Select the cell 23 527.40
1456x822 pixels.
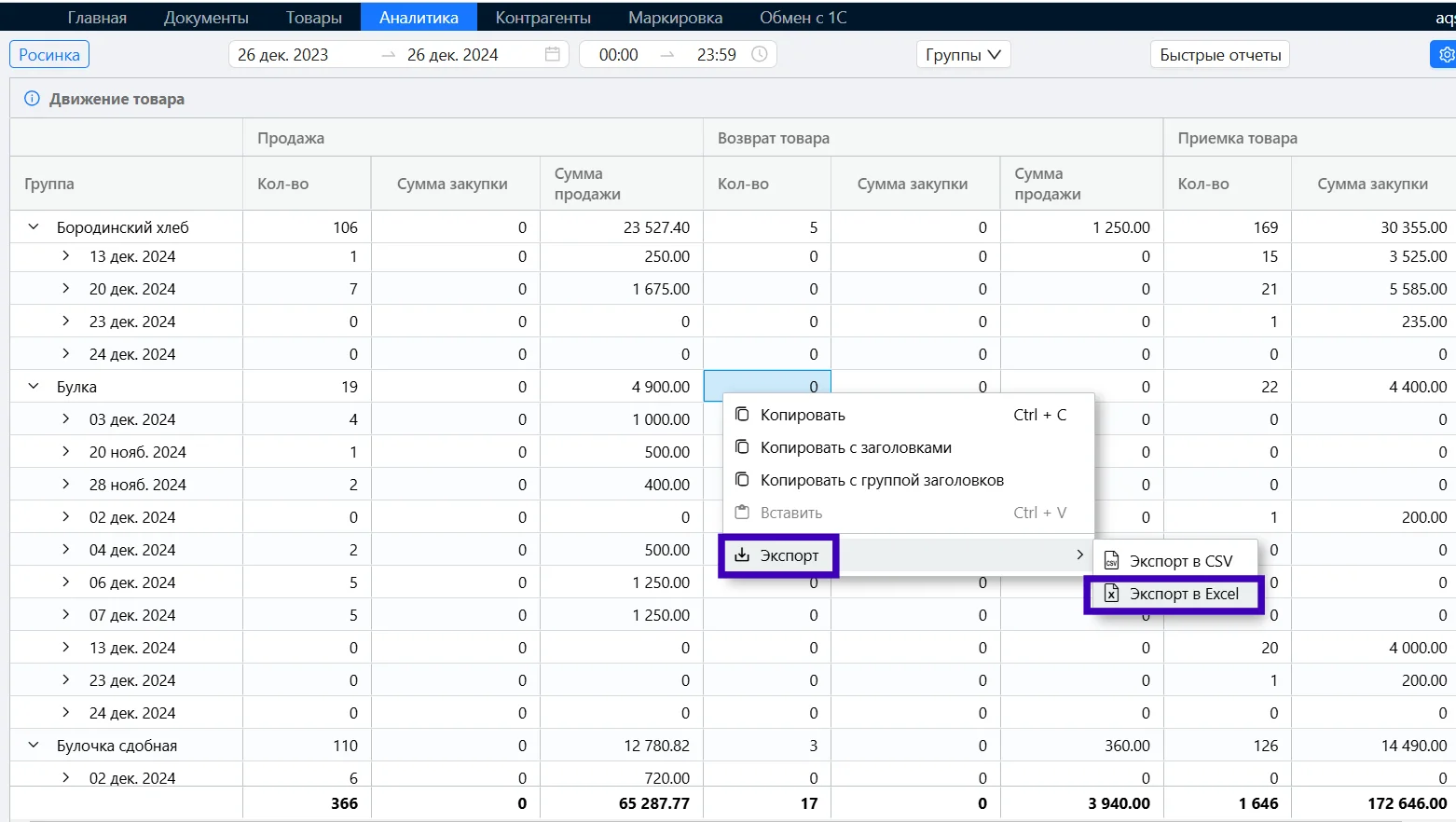(622, 227)
